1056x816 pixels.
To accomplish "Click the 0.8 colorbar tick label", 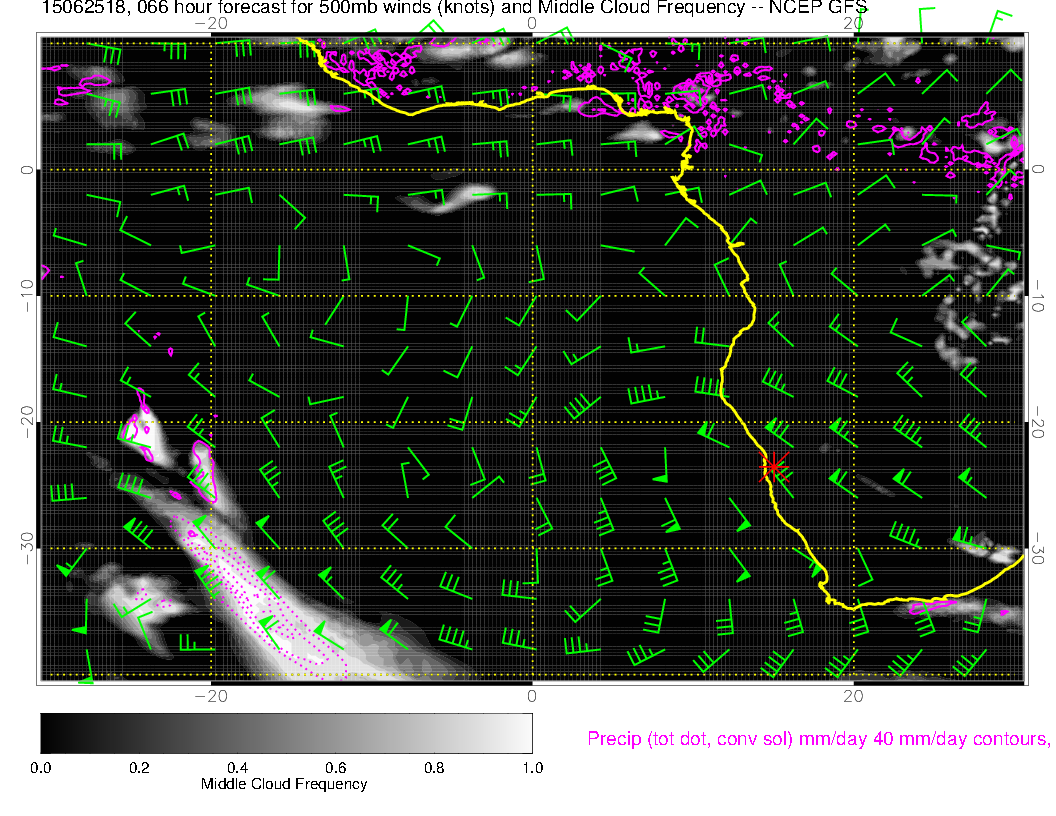I will 433,768.
